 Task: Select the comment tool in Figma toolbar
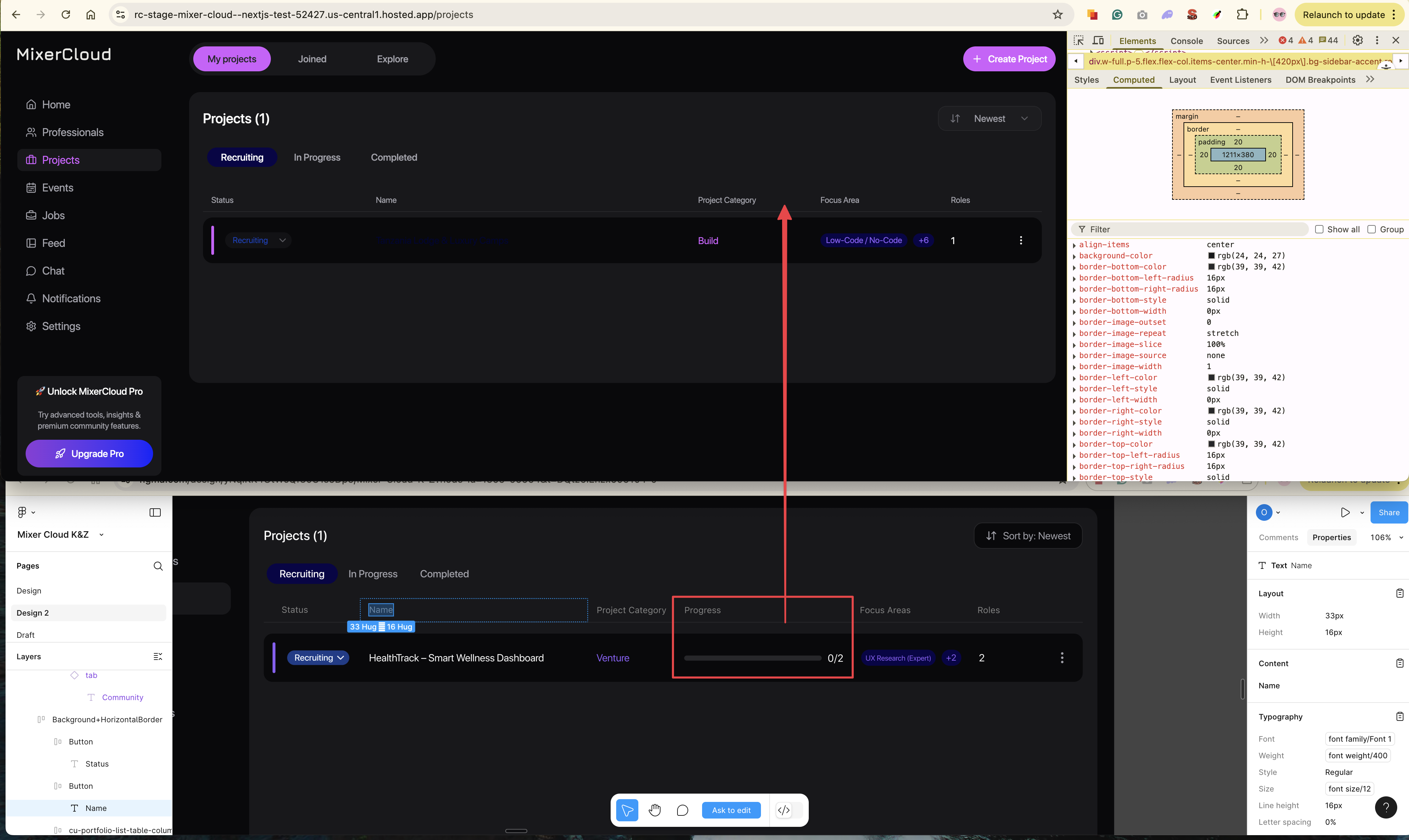click(x=682, y=810)
